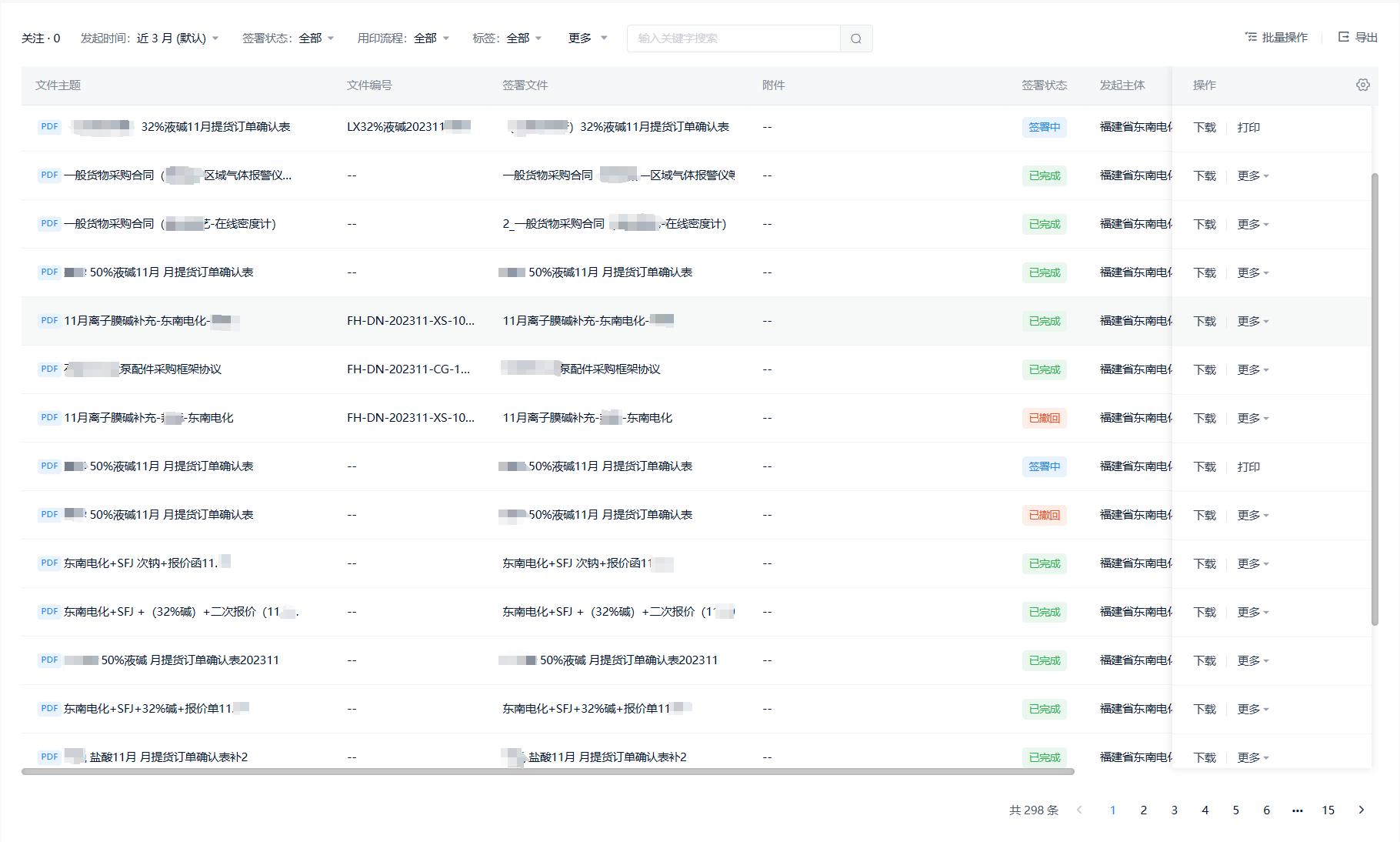Select page 2 in pagination
This screenshot has width=1400, height=842.
click(1143, 810)
